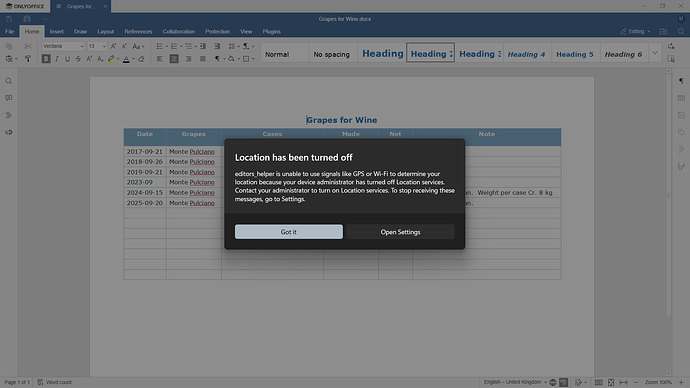
Task: Click the Word count button
Action: [55, 382]
